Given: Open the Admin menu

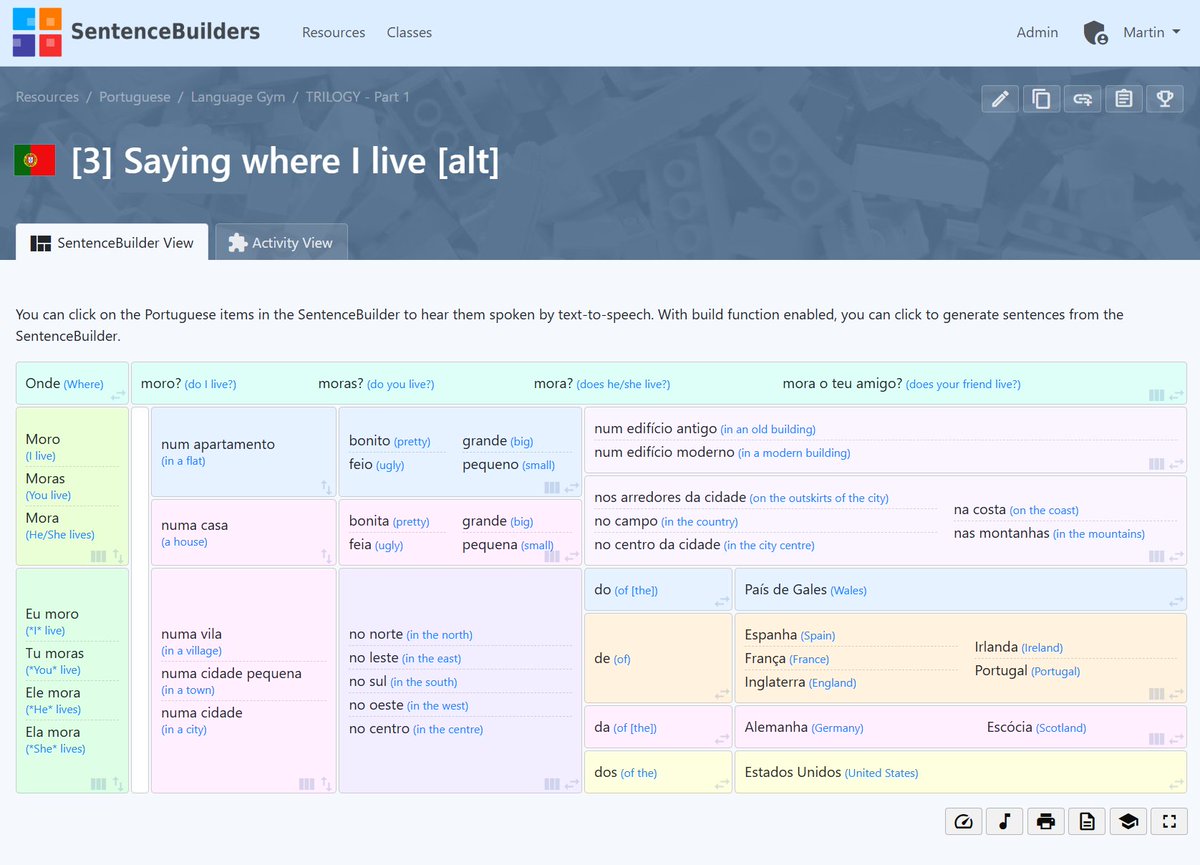Looking at the screenshot, I should (x=1037, y=33).
